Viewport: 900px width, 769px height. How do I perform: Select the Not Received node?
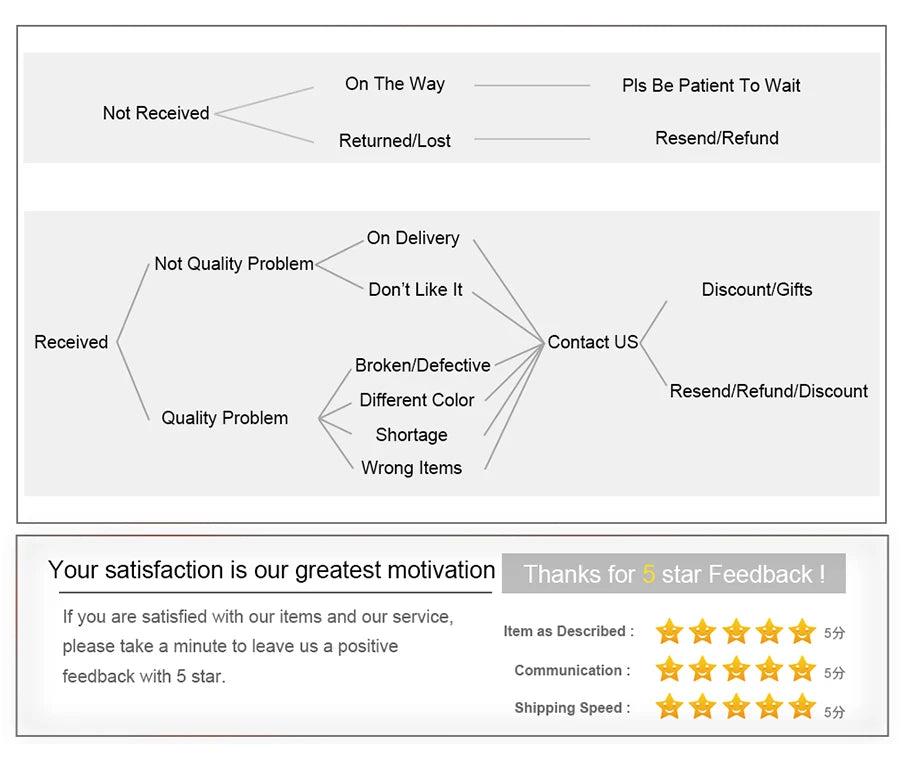point(156,113)
